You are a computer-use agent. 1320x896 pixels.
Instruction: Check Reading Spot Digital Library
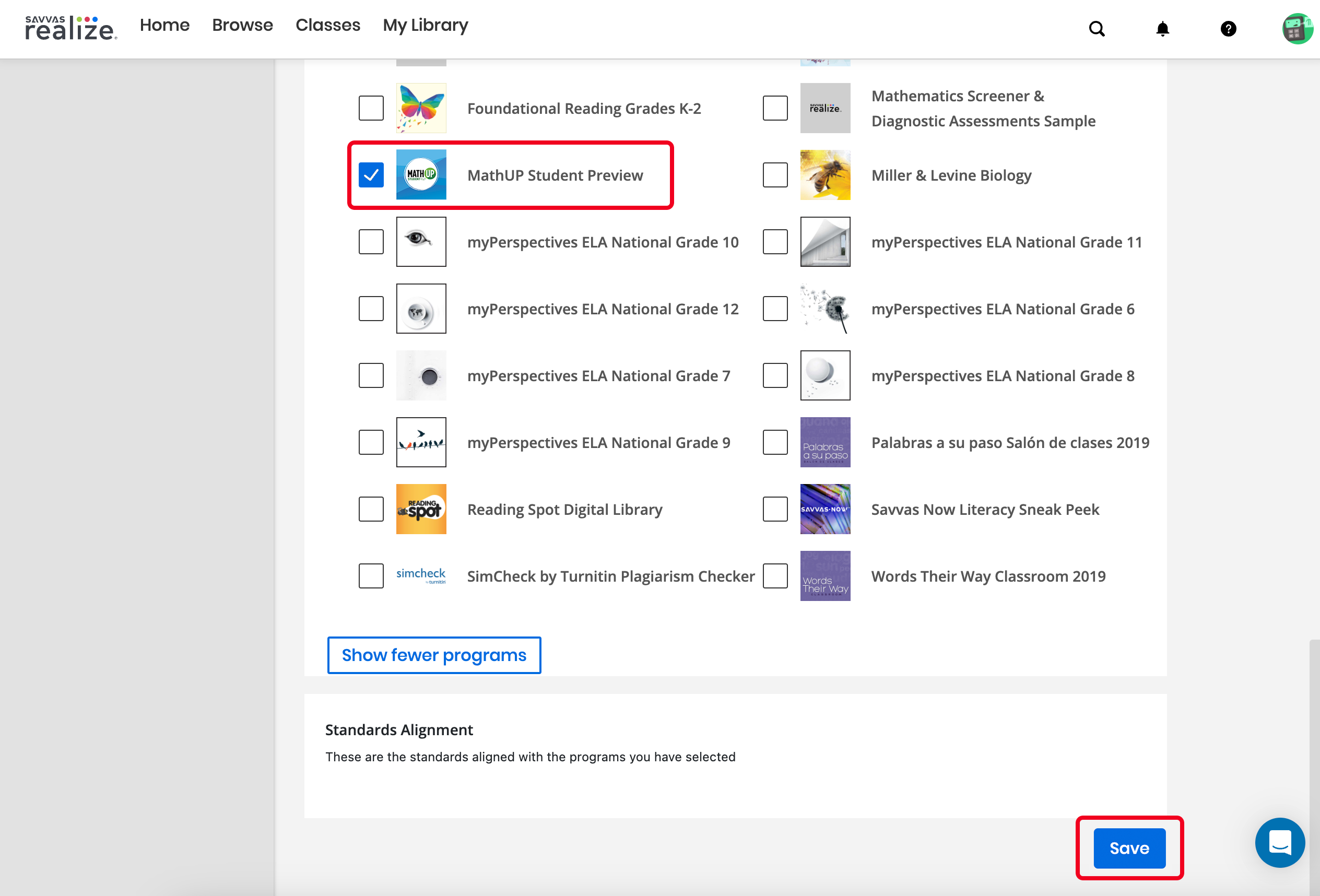(371, 509)
